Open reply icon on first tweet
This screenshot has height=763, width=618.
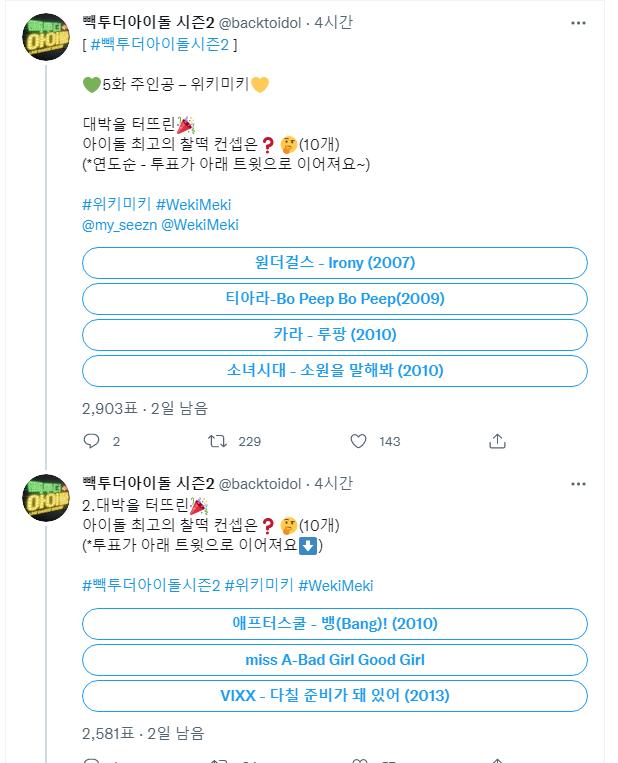click(x=91, y=441)
